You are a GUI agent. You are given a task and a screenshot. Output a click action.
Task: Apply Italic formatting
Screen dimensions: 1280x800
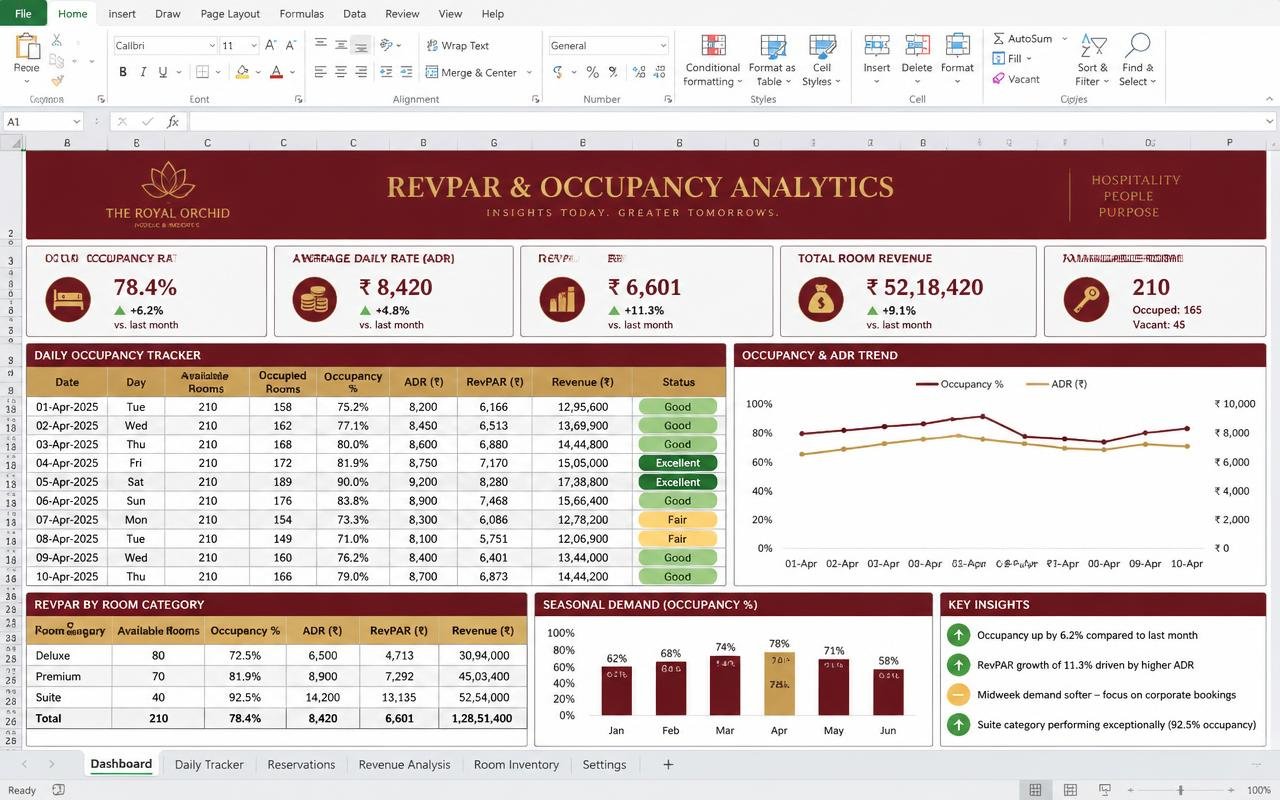[x=143, y=72]
